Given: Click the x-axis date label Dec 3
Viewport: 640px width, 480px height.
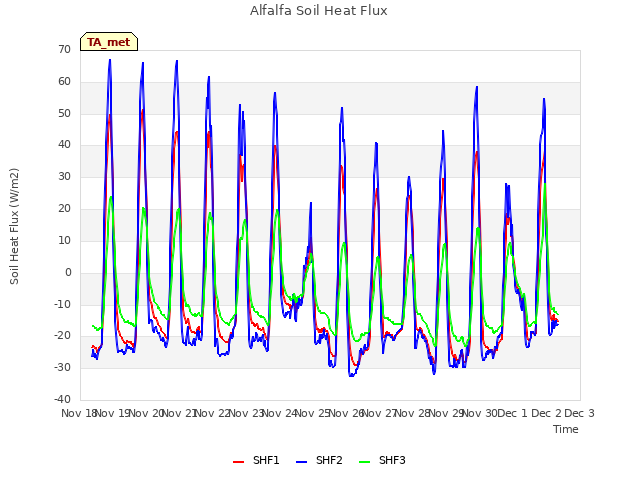Looking at the screenshot, I should [579, 413].
